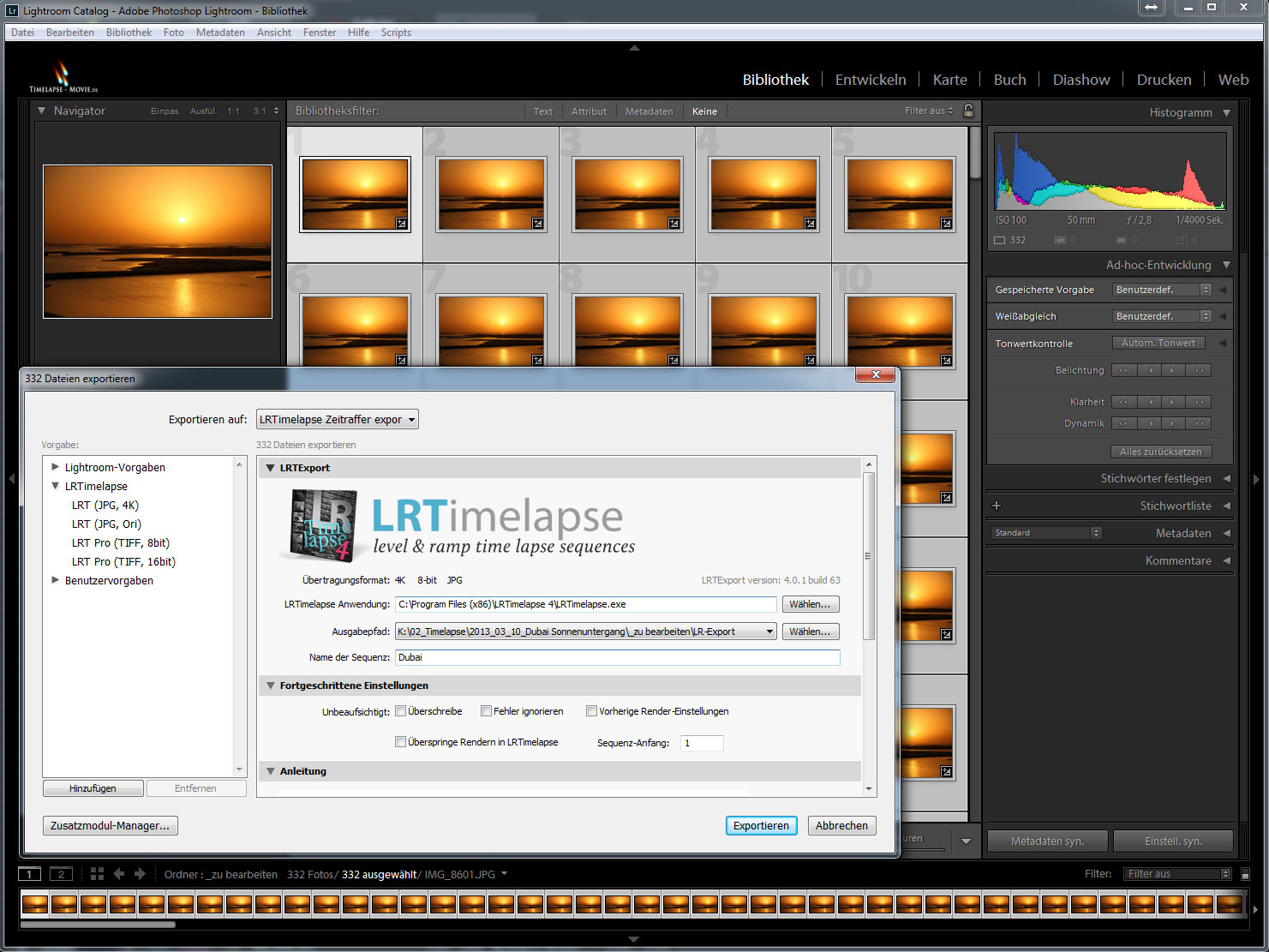Screen dimensions: 1269x952
Task: Click Autom. Tonwert button
Action: click(1158, 343)
